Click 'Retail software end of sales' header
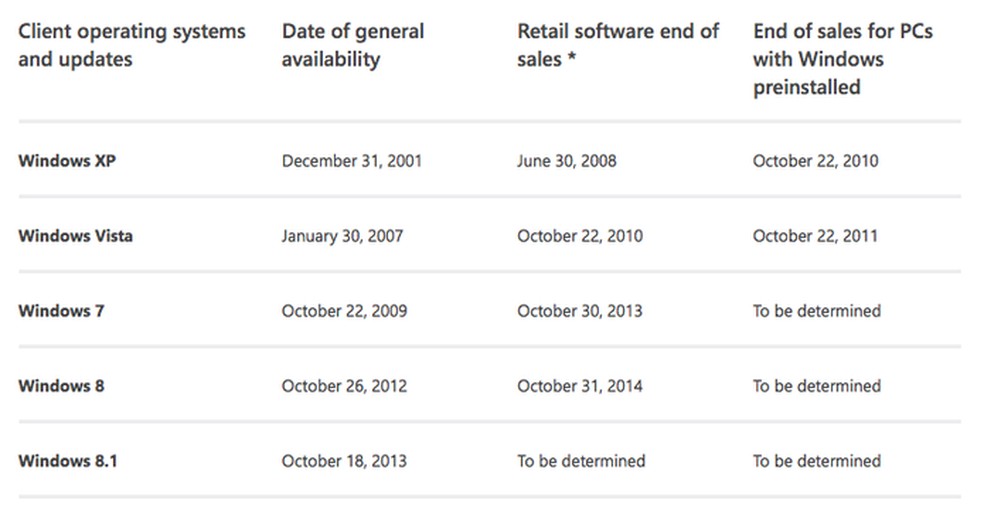984x524 pixels. click(x=617, y=45)
